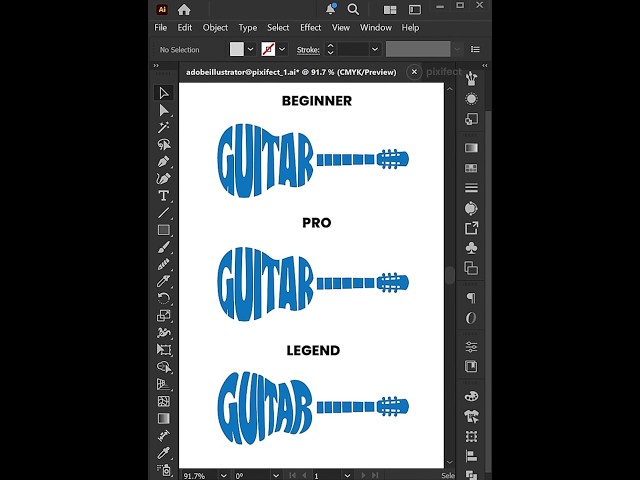Open the Symbols club panel icon
The image size is (640, 480).
click(x=471, y=248)
